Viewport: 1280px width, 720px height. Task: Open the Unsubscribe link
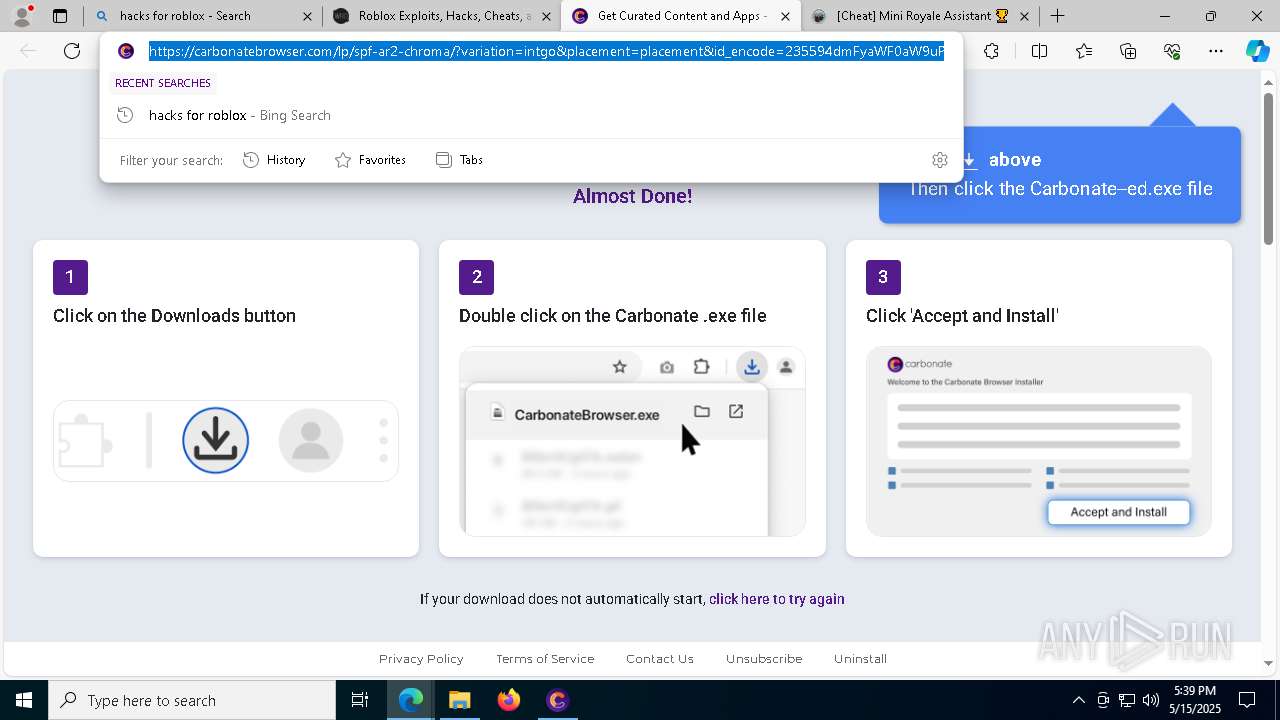click(764, 659)
